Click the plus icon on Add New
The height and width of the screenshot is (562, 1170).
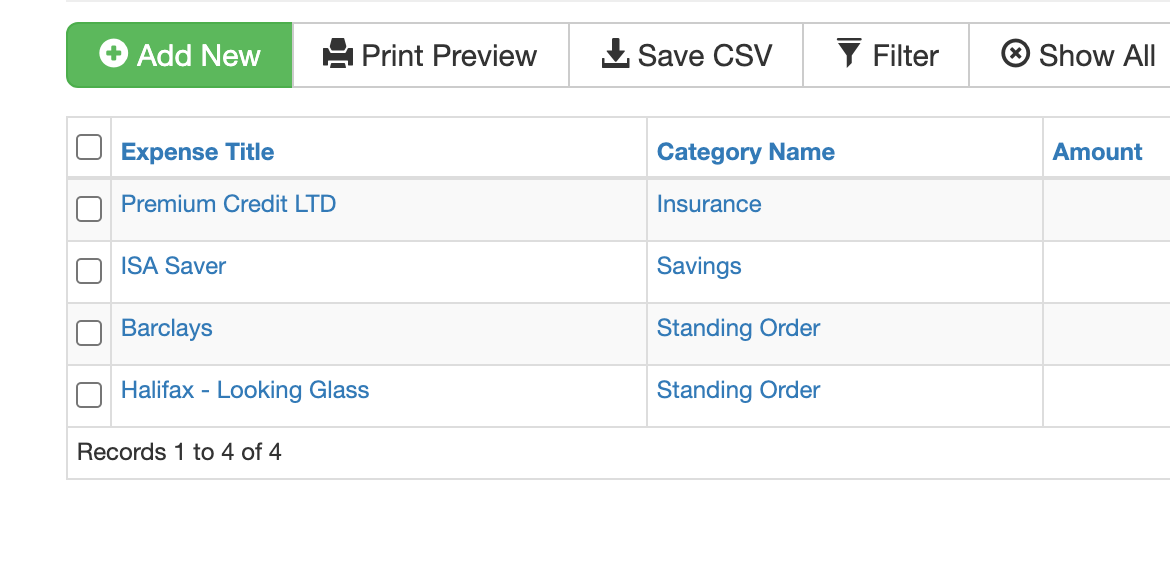[x=113, y=54]
